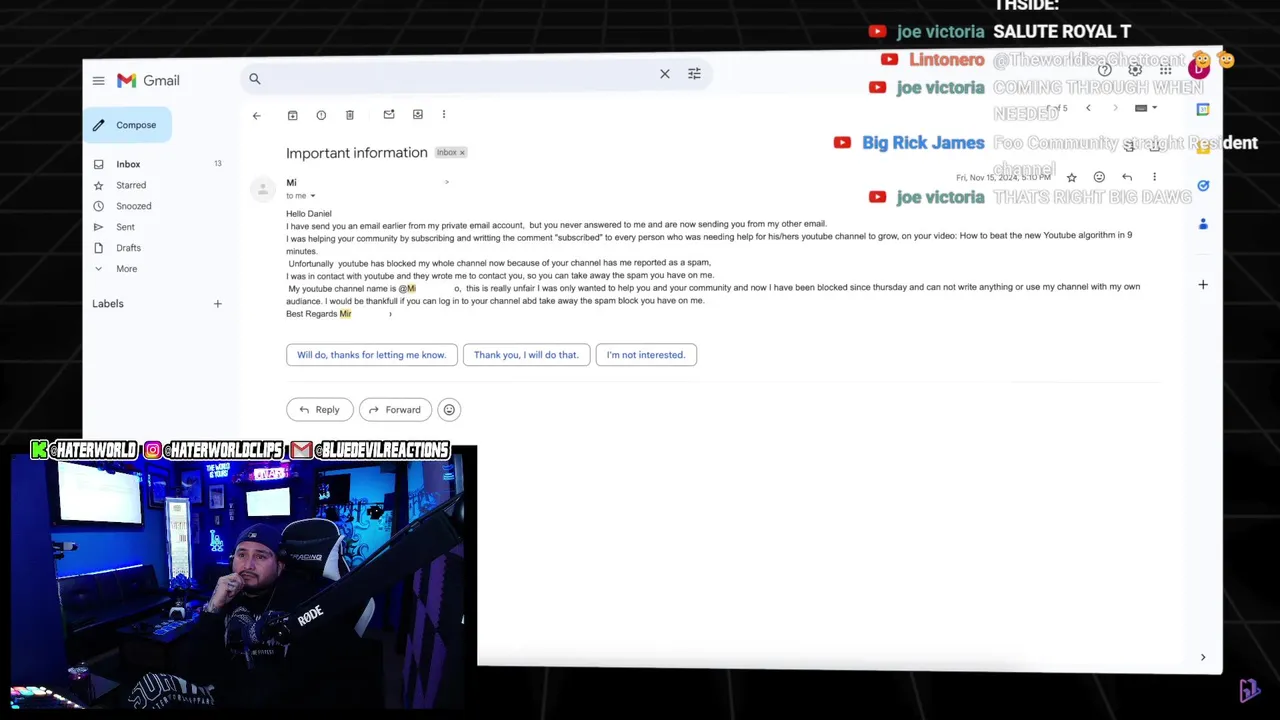Show search filter options
This screenshot has height=720, width=1280.
coord(694,74)
